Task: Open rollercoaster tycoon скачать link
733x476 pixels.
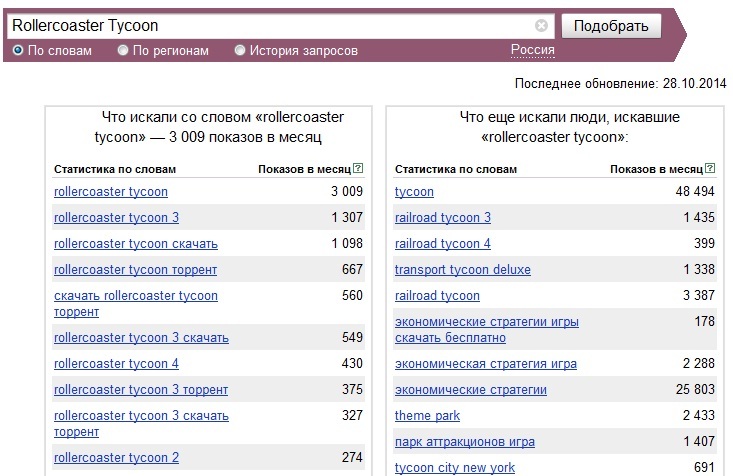Action: click(136, 244)
